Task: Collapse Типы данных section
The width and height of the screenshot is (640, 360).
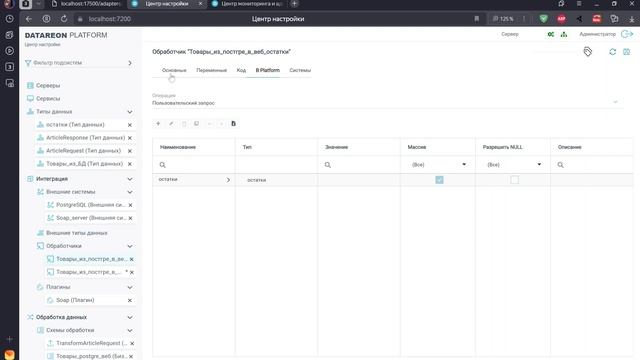Action: (x=130, y=112)
